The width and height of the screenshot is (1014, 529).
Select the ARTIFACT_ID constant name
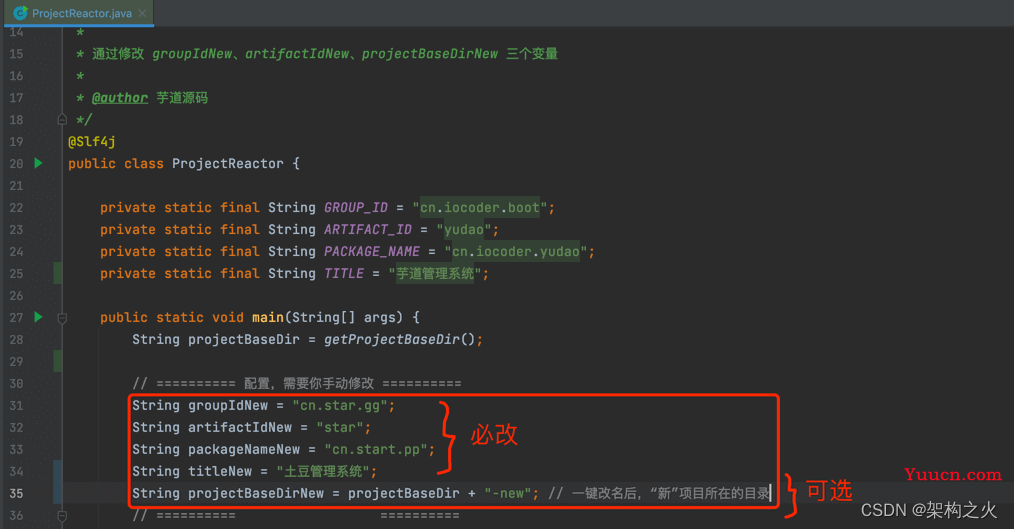point(368,230)
